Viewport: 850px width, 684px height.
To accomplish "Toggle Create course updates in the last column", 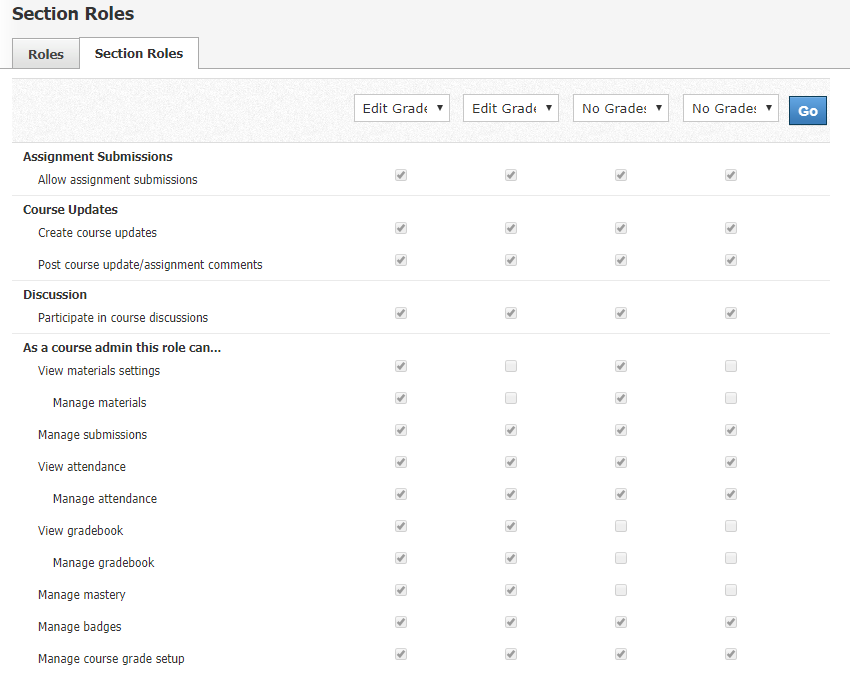I will coord(731,228).
